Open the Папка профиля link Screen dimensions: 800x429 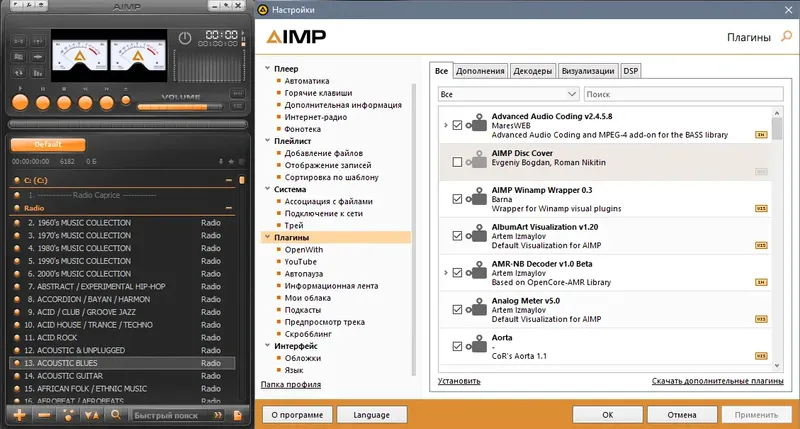tap(291, 385)
